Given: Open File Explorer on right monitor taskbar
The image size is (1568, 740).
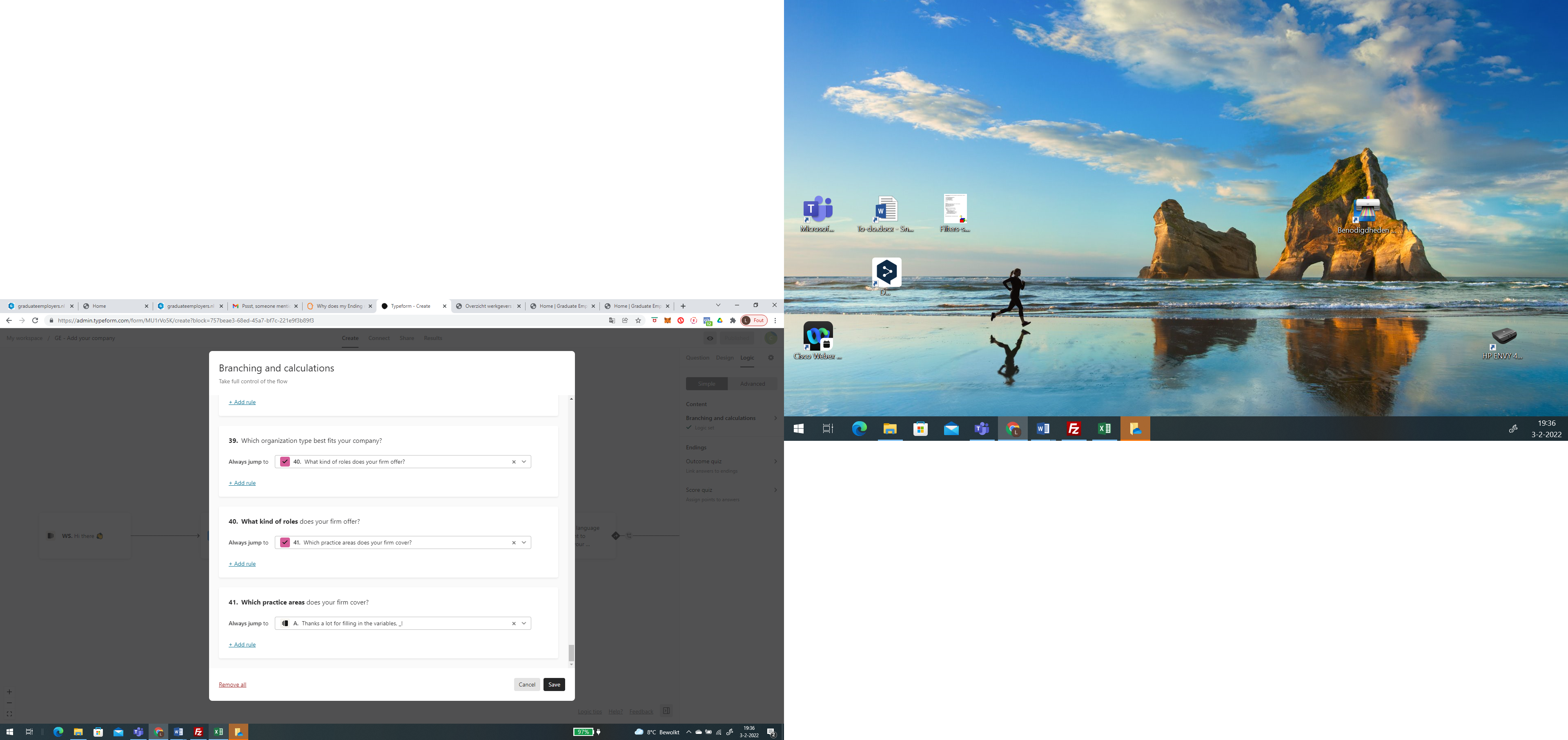Looking at the screenshot, I should pyautogui.click(x=890, y=429).
